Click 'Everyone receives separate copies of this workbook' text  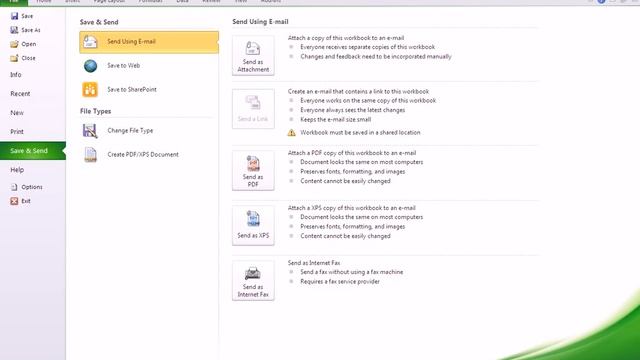pyautogui.click(x=367, y=47)
